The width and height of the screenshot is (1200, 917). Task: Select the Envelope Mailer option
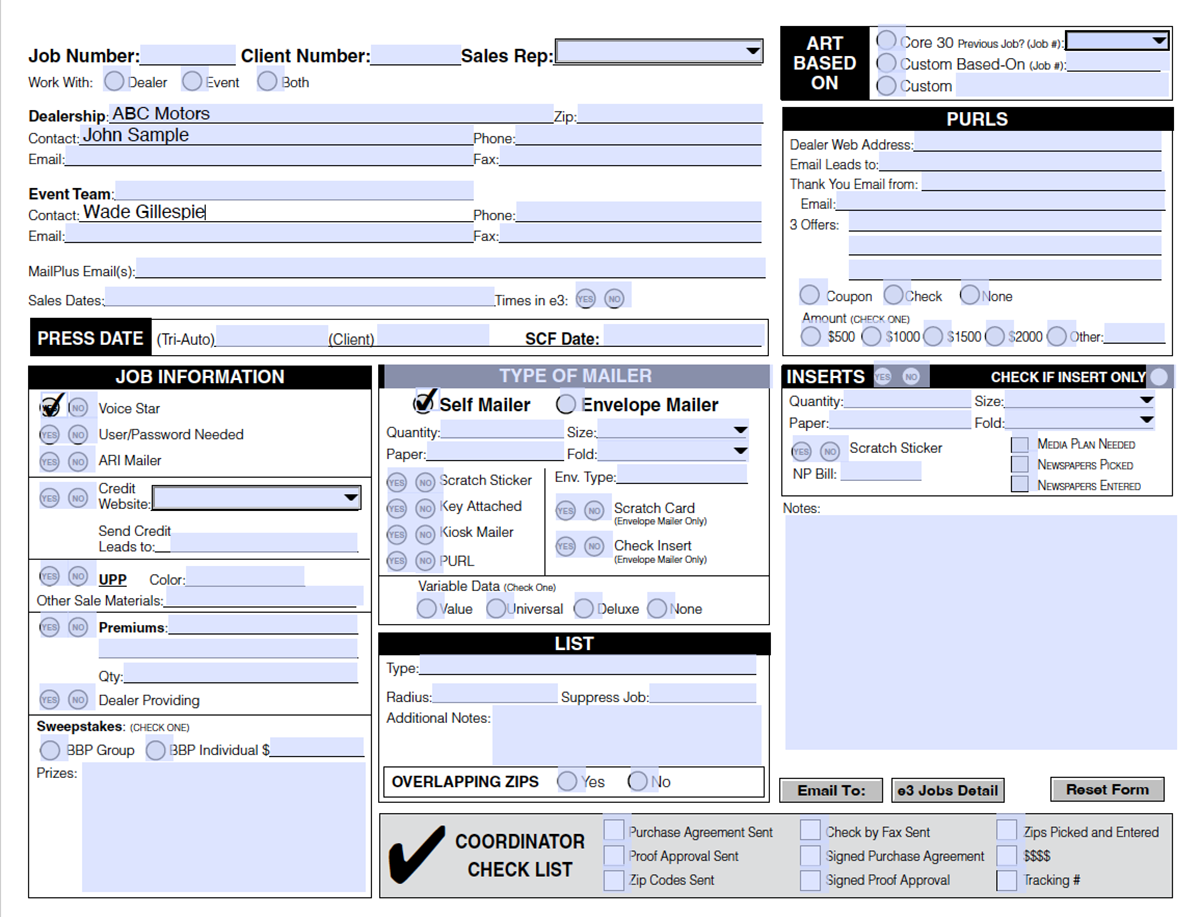[567, 403]
